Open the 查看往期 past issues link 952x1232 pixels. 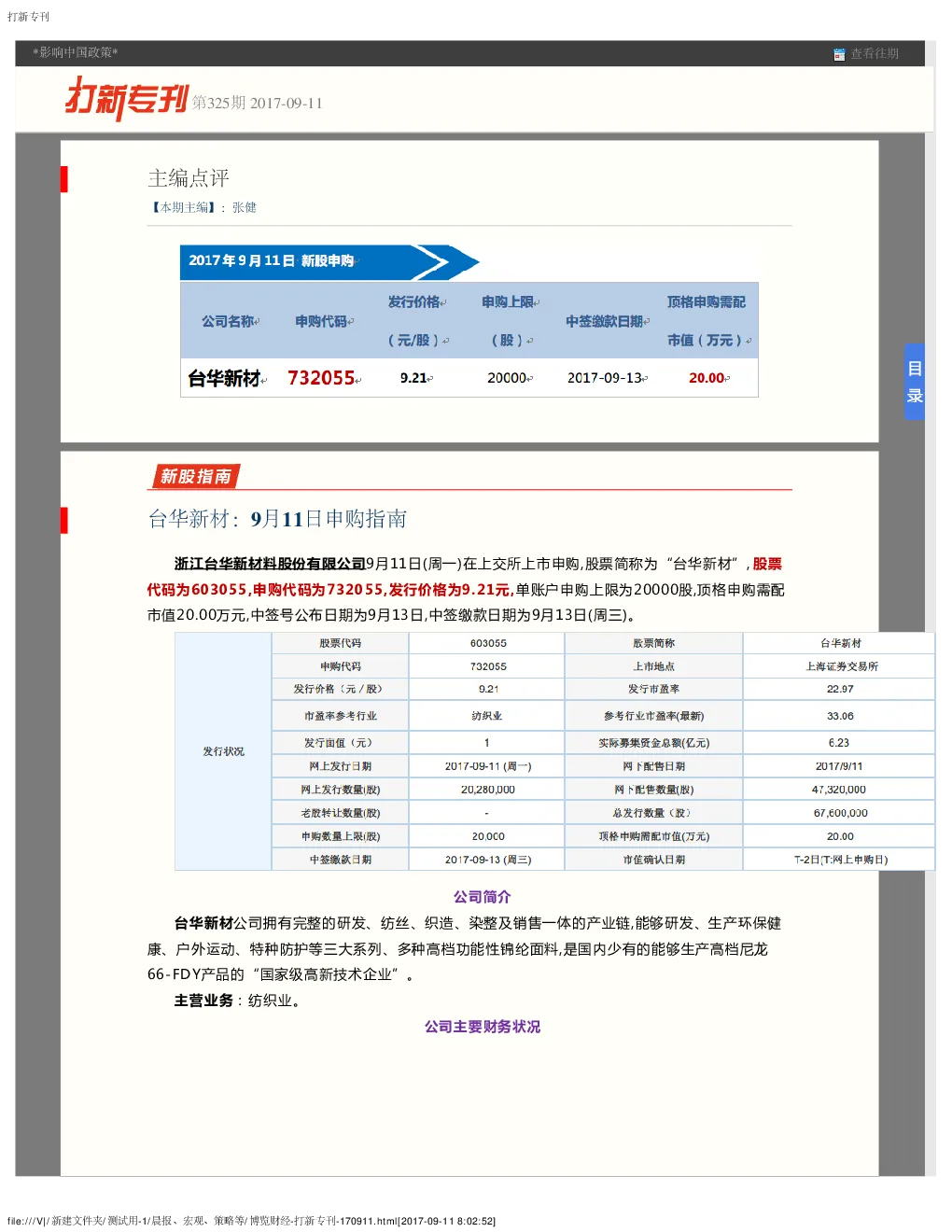click(x=875, y=54)
